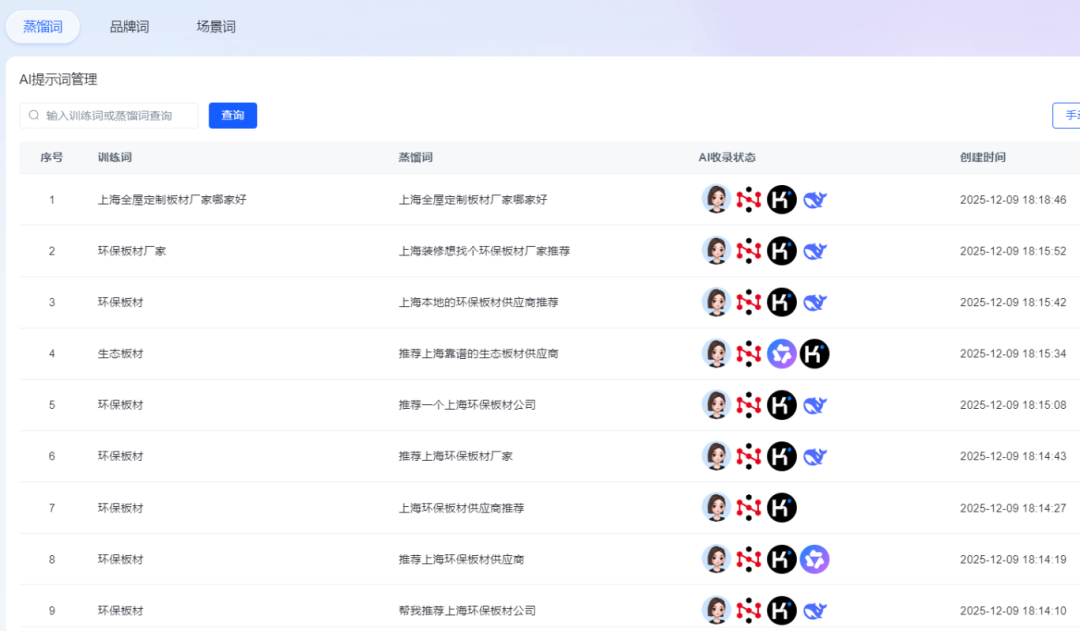Click the Kimi icon in row 3

[x=782, y=302]
